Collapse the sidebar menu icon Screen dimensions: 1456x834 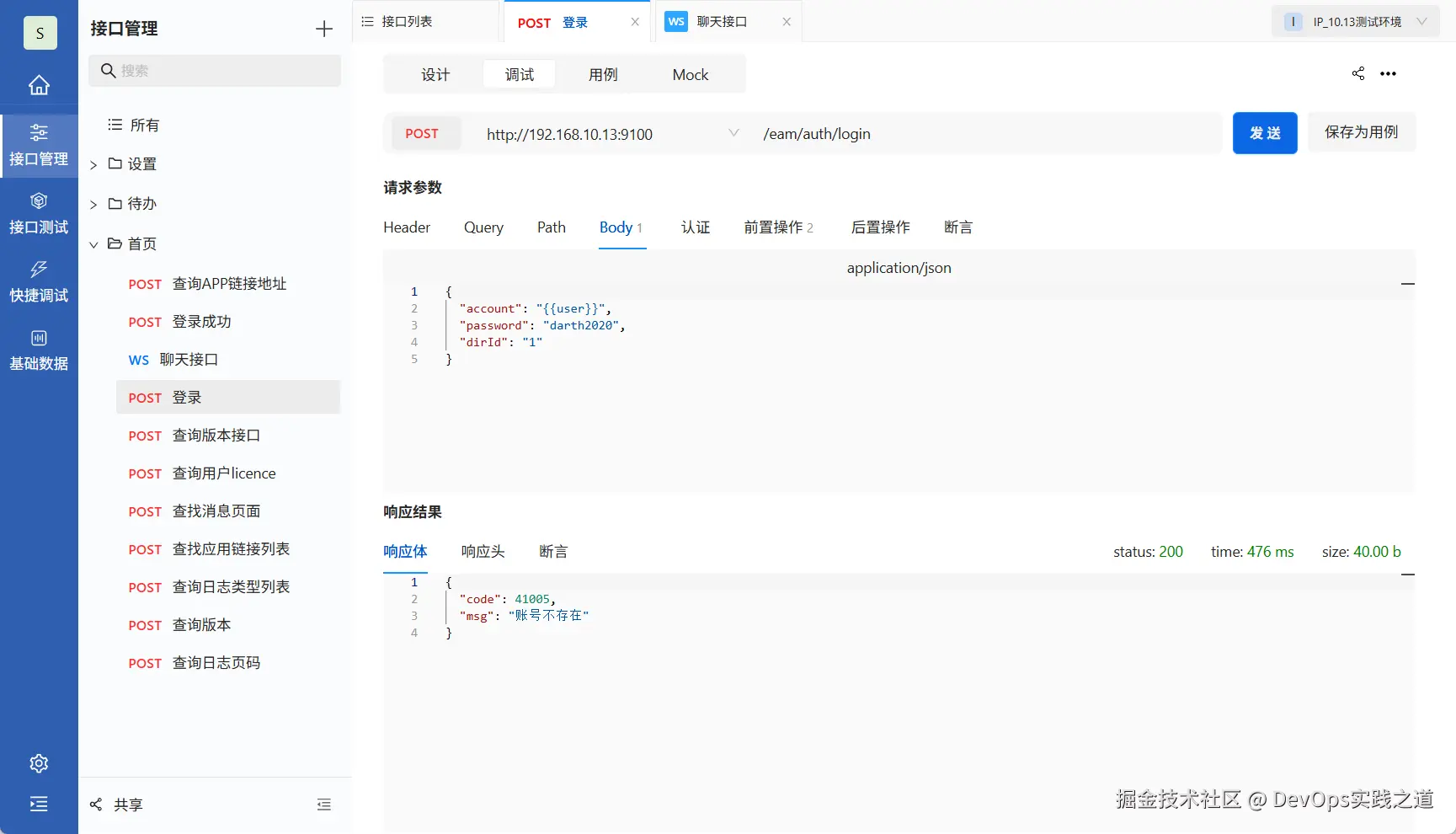click(x=39, y=804)
